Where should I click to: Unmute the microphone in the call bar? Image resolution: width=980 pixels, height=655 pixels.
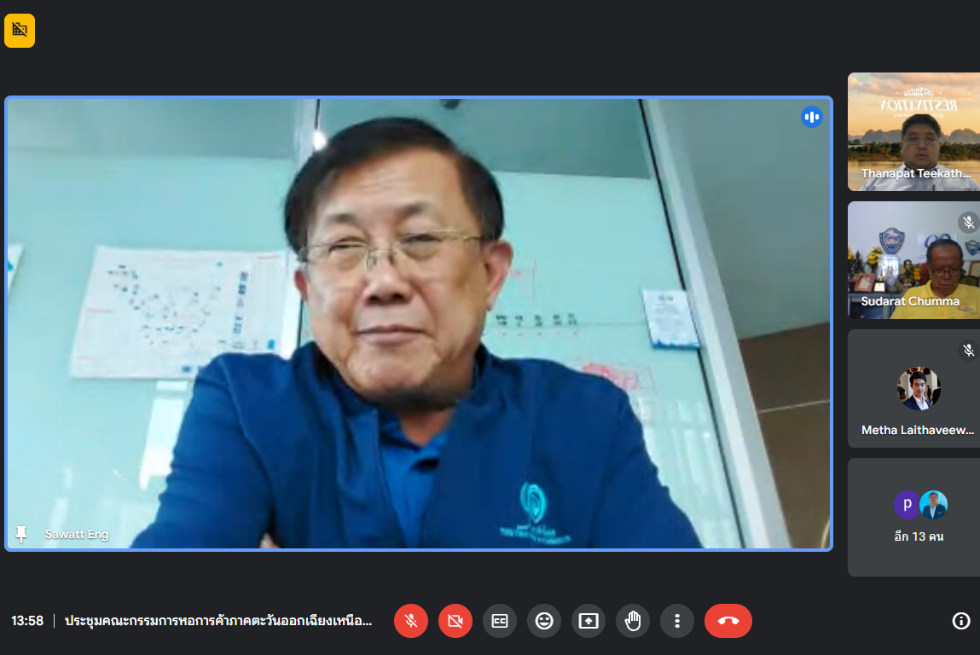click(410, 621)
